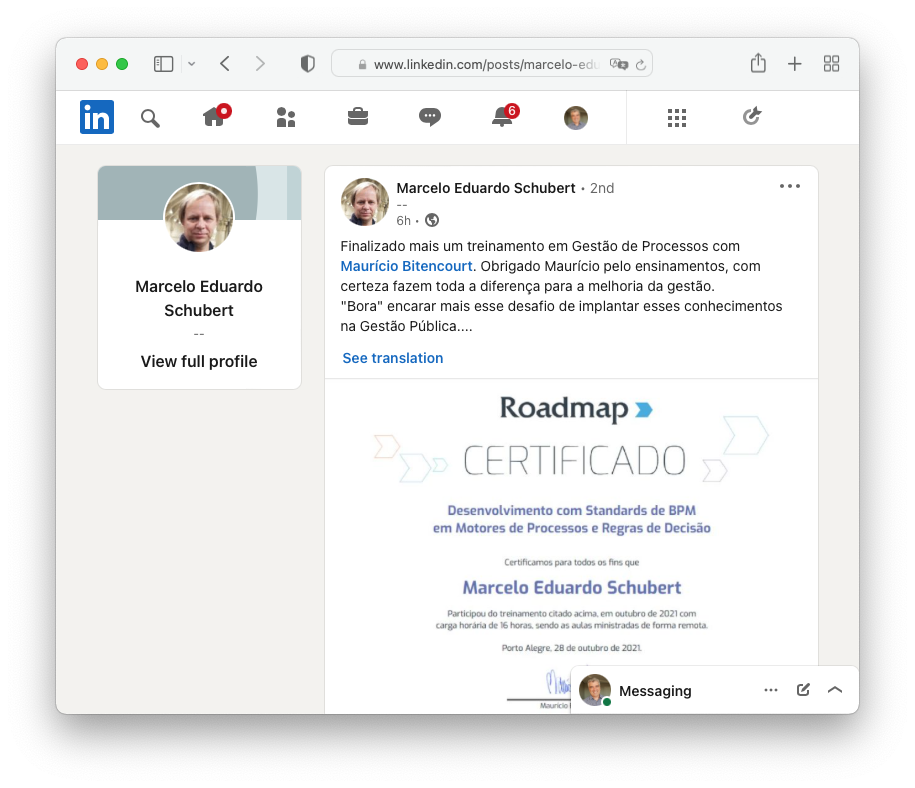915x788 pixels.
Task: Compose a new message icon
Action: (x=804, y=690)
